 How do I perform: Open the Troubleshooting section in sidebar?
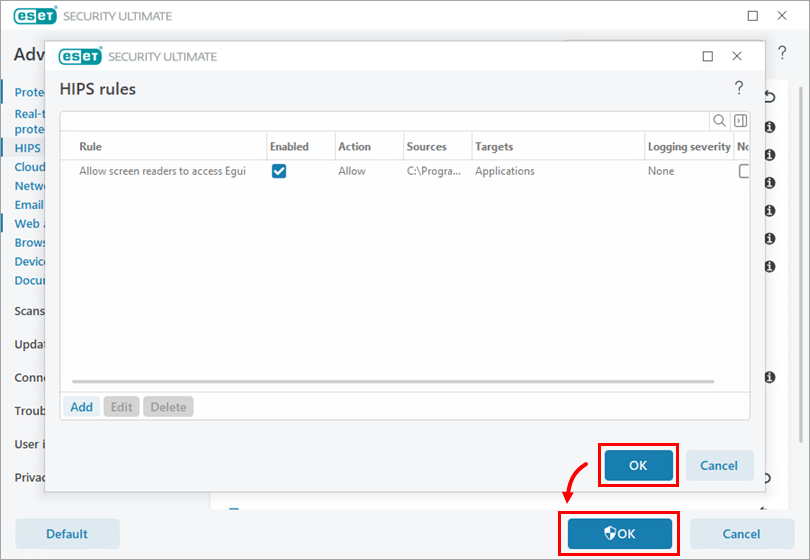[29, 411]
